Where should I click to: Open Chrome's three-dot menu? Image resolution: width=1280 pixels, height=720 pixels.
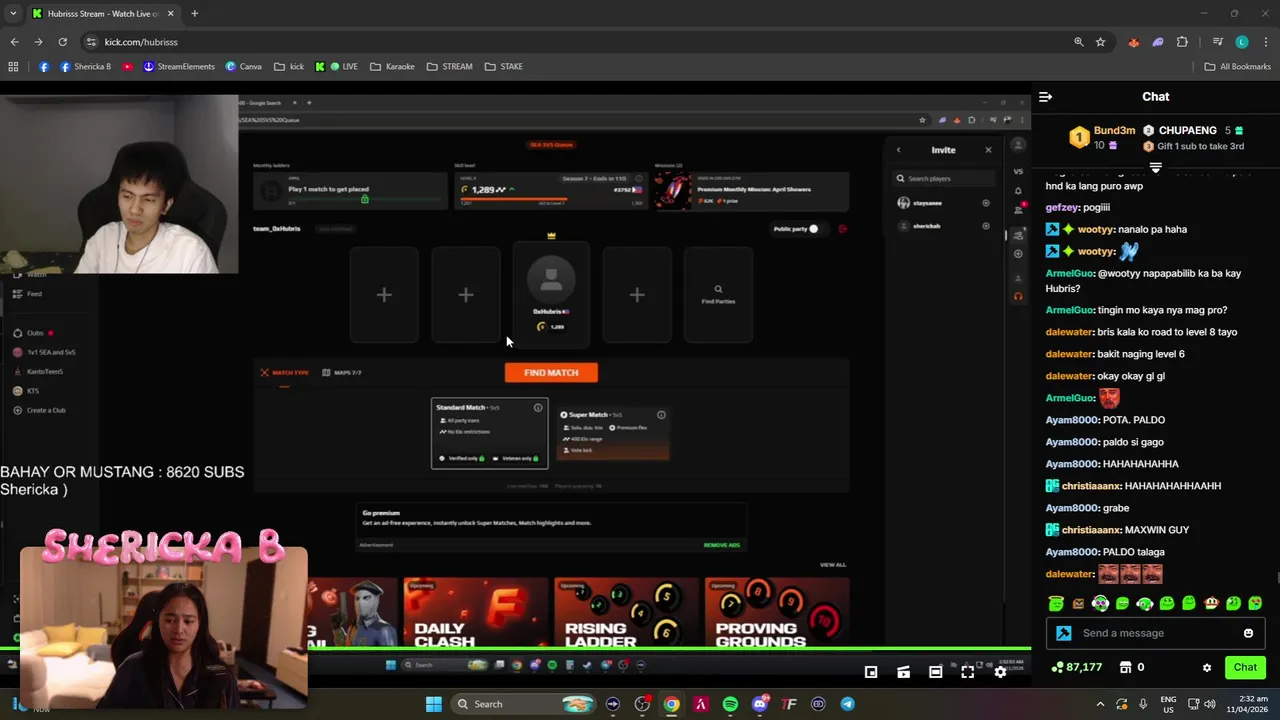pos(1266,42)
